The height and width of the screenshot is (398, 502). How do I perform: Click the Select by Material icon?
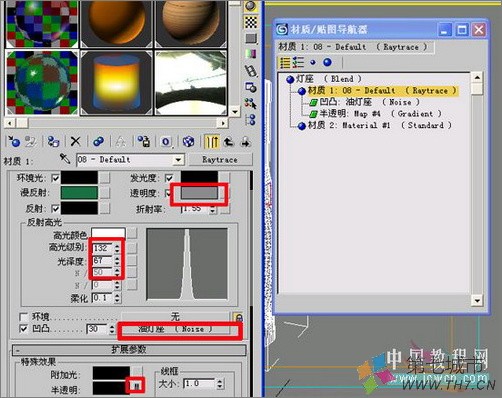coord(251,104)
